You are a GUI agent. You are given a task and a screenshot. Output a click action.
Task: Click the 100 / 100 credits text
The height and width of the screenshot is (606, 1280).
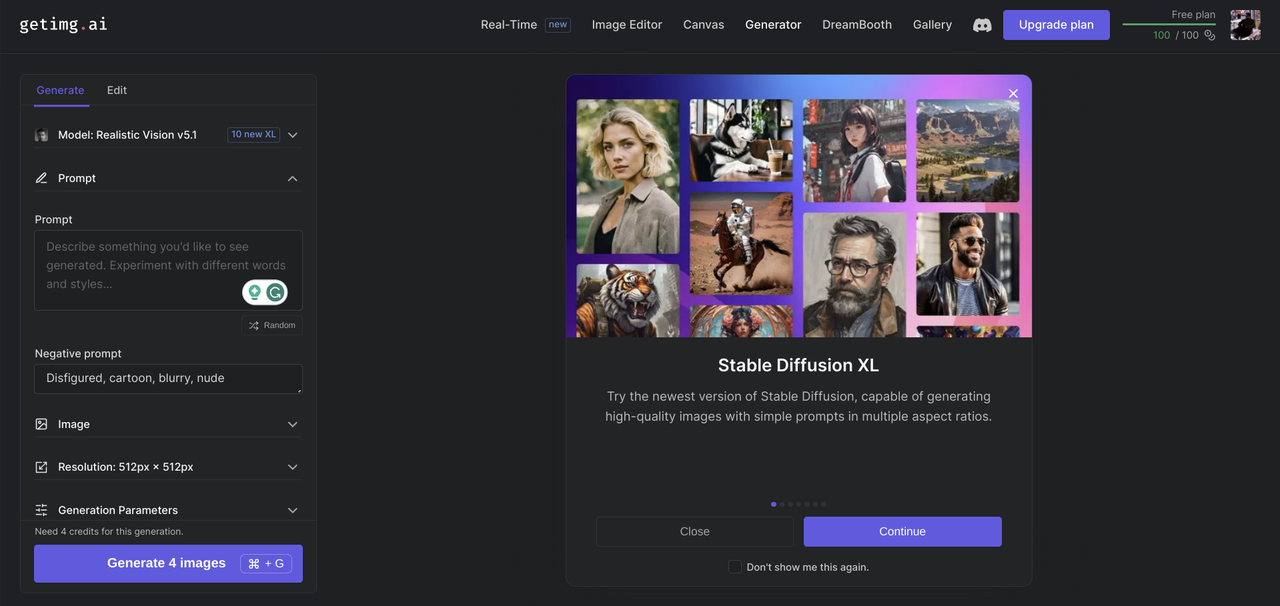[x=1175, y=35]
